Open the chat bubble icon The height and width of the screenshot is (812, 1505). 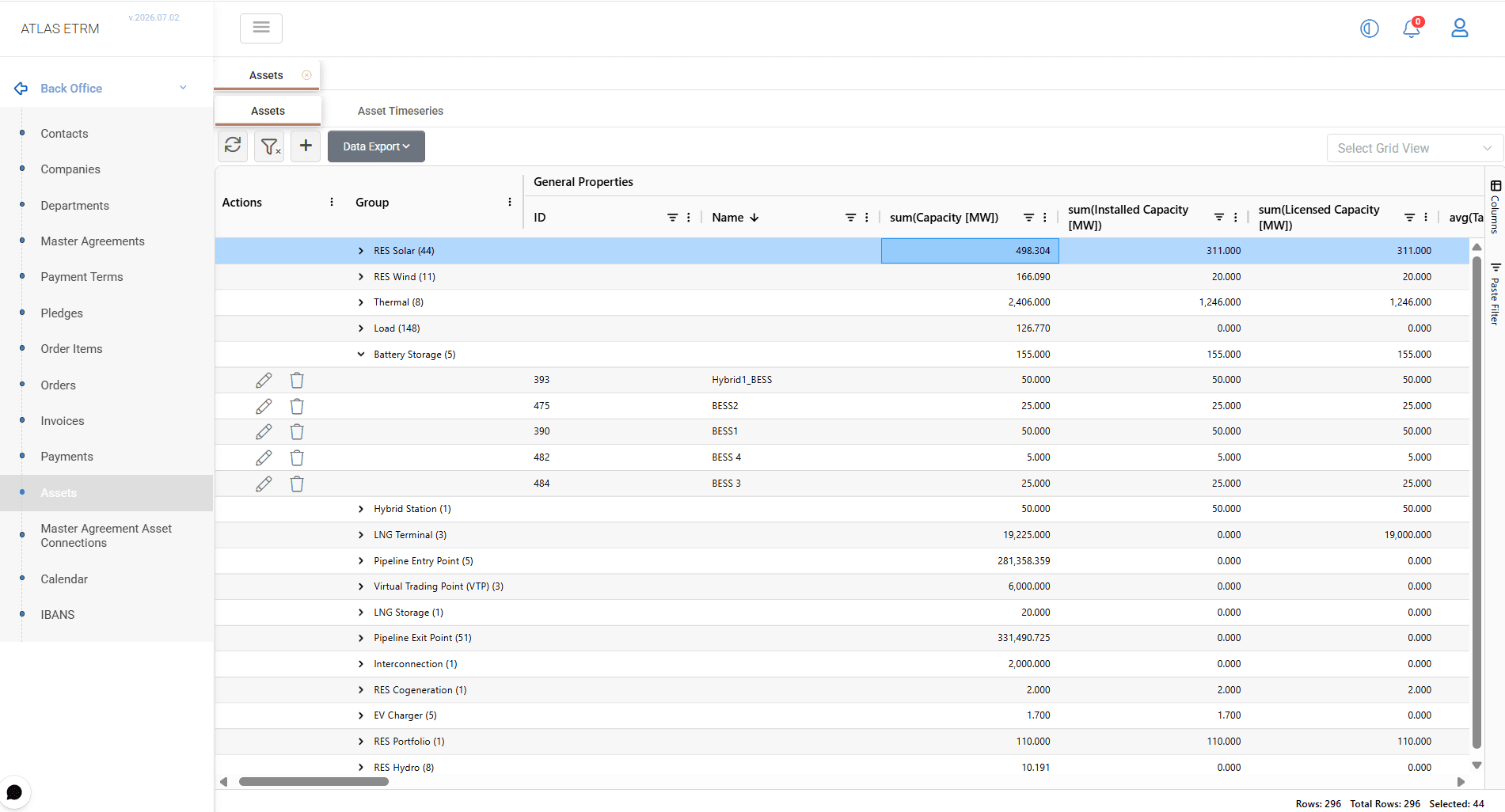click(14, 792)
